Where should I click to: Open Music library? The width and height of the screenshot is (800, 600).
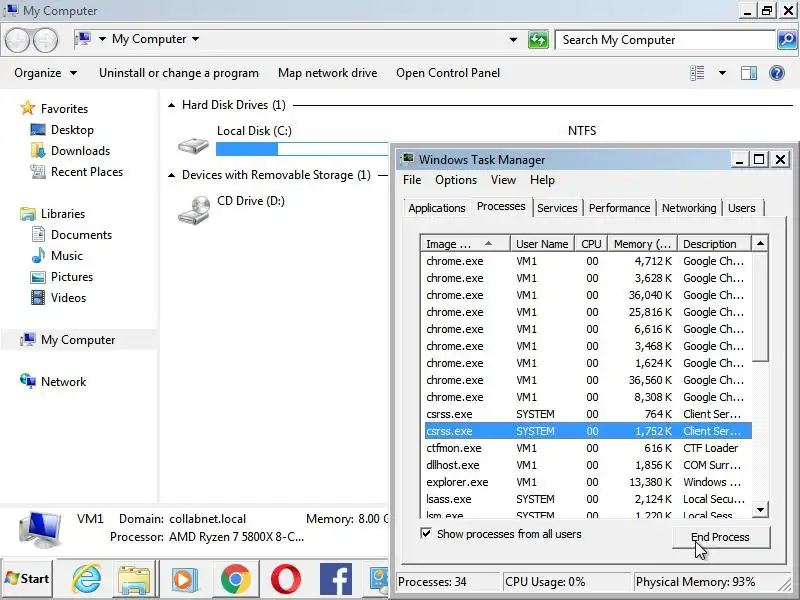tap(66, 256)
